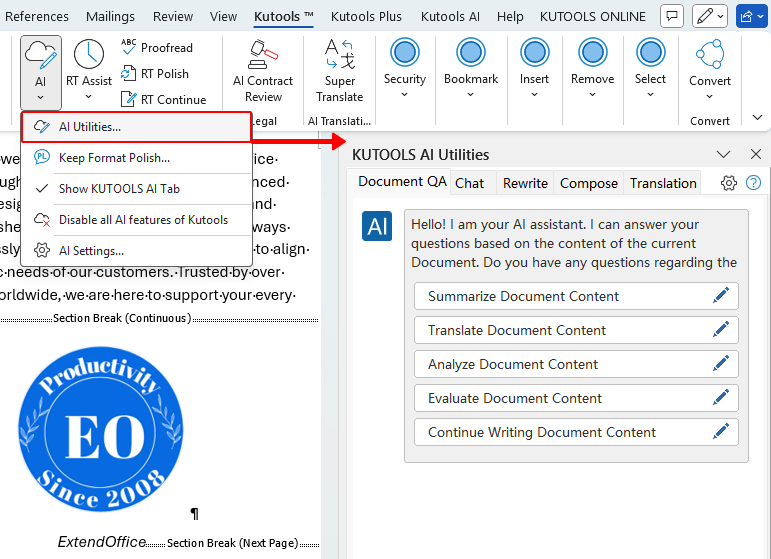Click the ExtendOffice caption text
The width and height of the screenshot is (771, 559).
coord(102,542)
